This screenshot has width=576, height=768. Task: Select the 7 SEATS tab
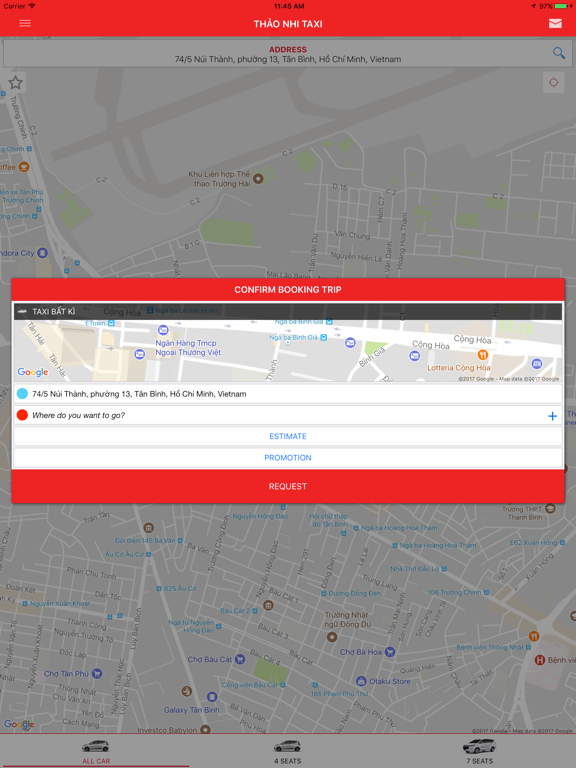pos(479,751)
